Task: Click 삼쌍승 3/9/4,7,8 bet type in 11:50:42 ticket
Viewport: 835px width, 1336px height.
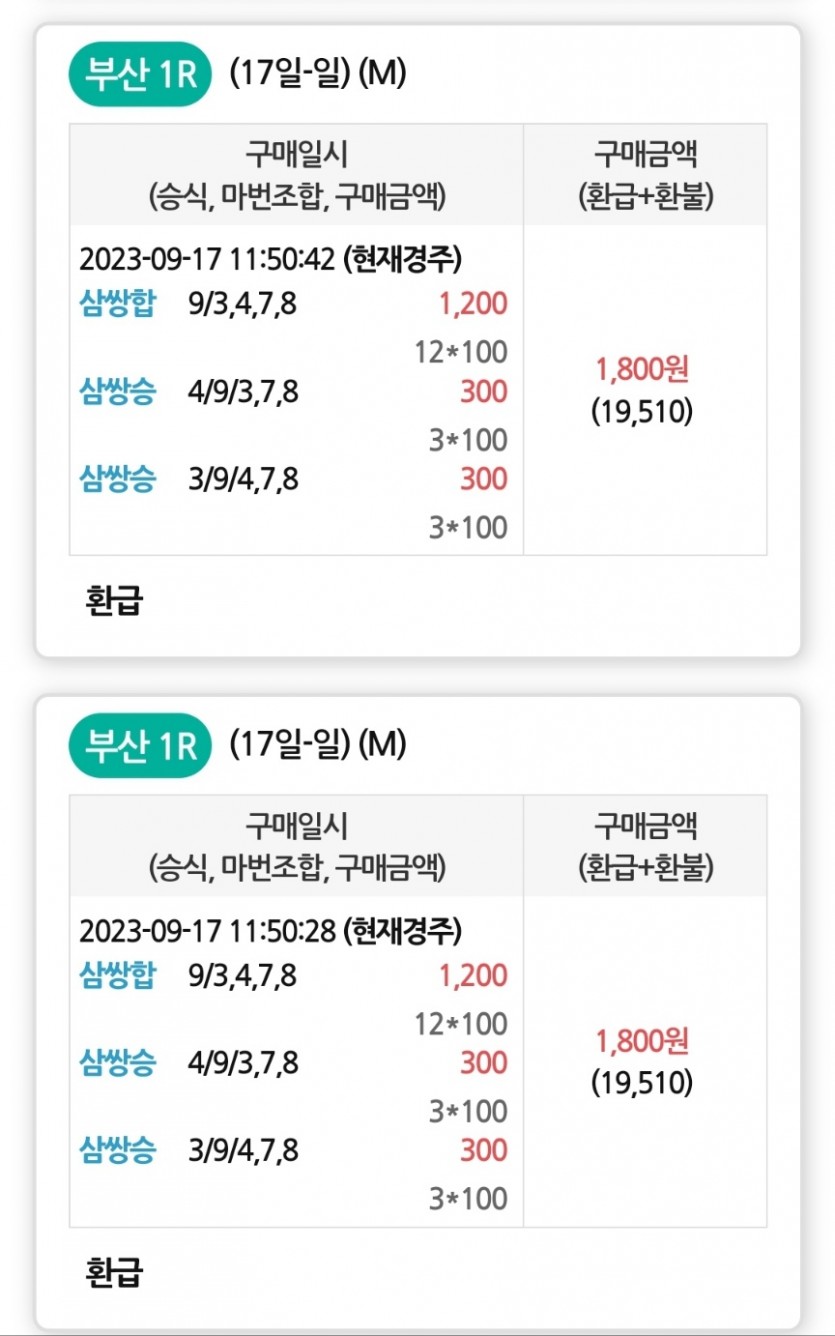Action: 118,479
